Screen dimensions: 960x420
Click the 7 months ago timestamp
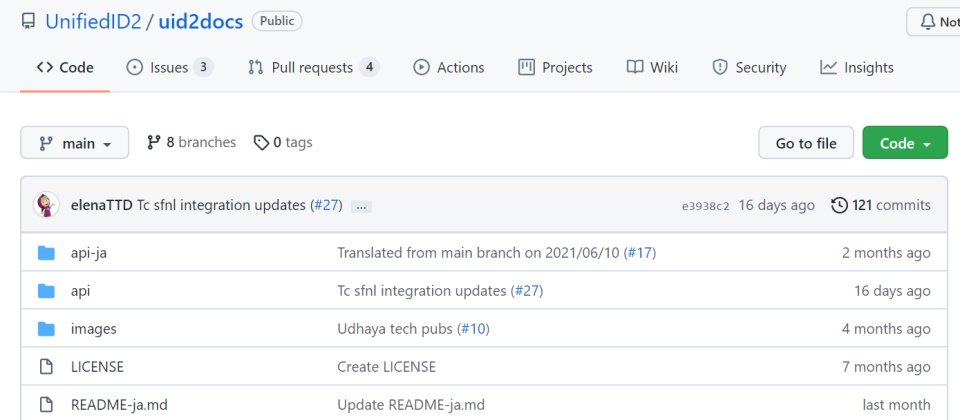pyautogui.click(x=886, y=367)
